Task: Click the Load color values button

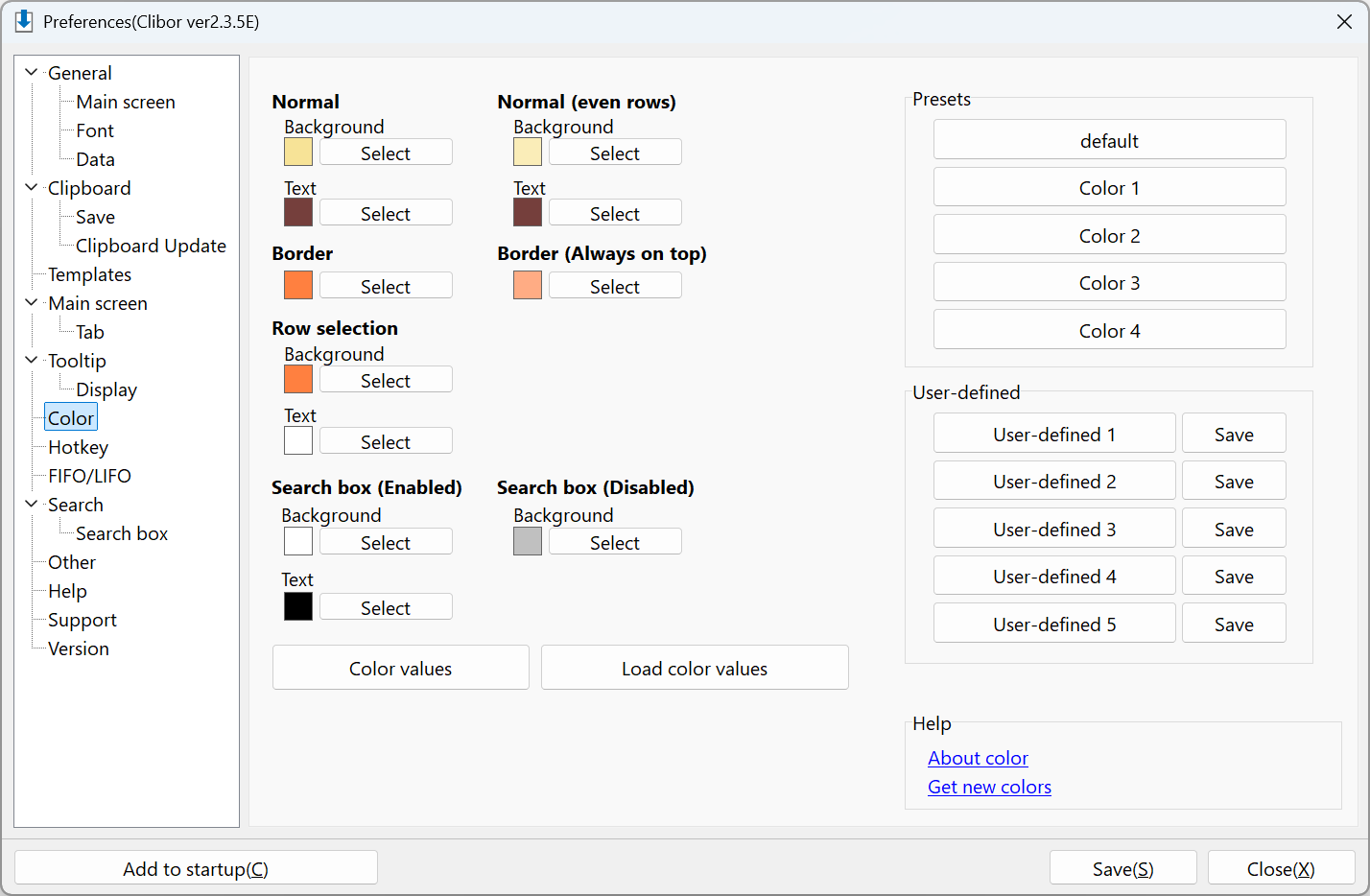Action: pyautogui.click(x=695, y=668)
